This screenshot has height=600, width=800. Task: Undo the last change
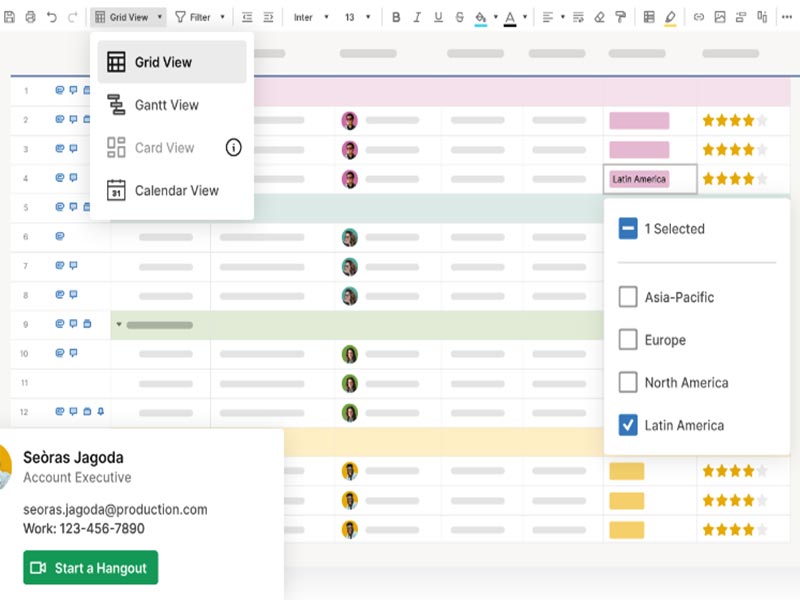point(50,16)
